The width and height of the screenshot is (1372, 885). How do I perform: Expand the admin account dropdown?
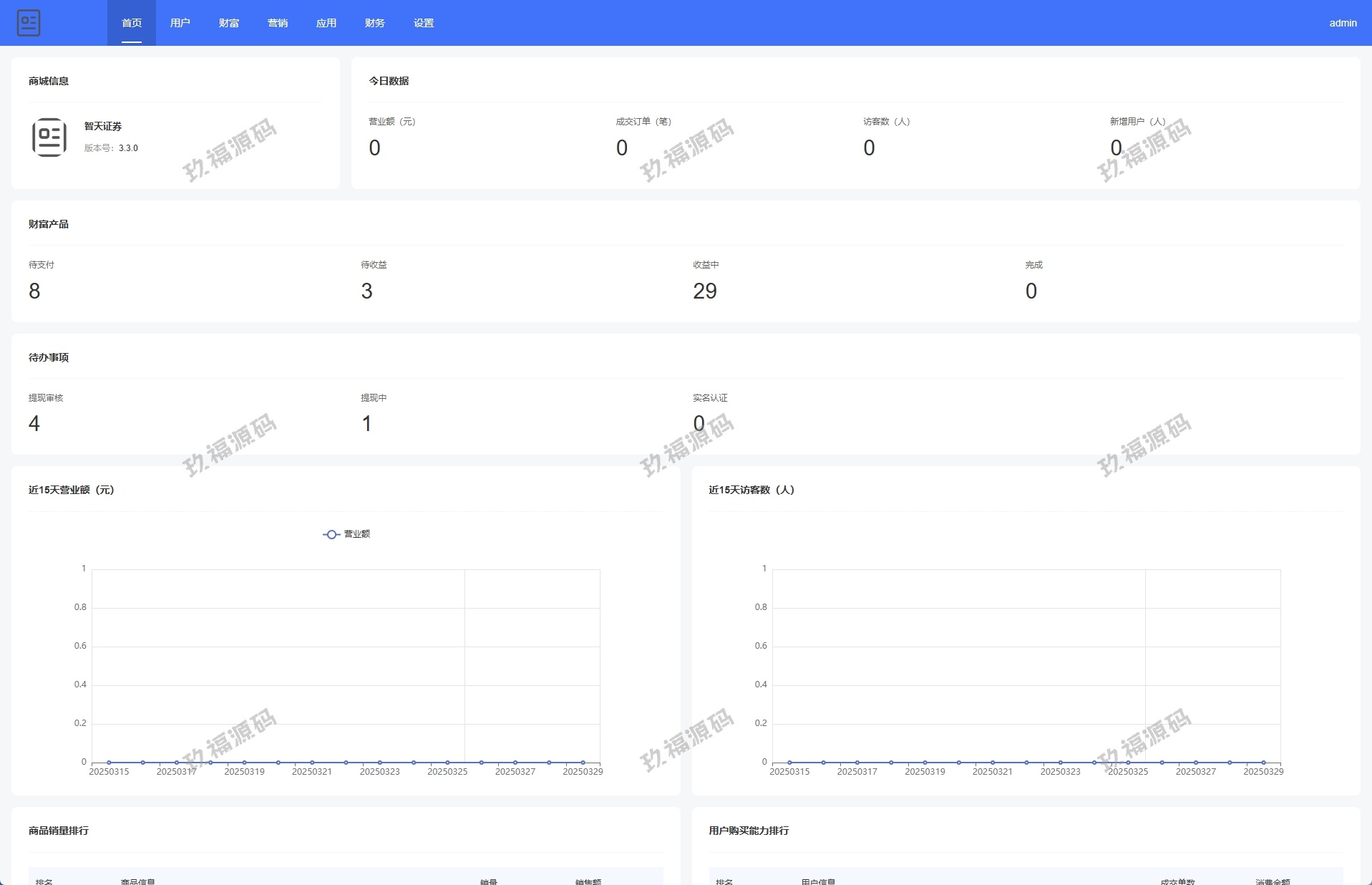[x=1343, y=23]
